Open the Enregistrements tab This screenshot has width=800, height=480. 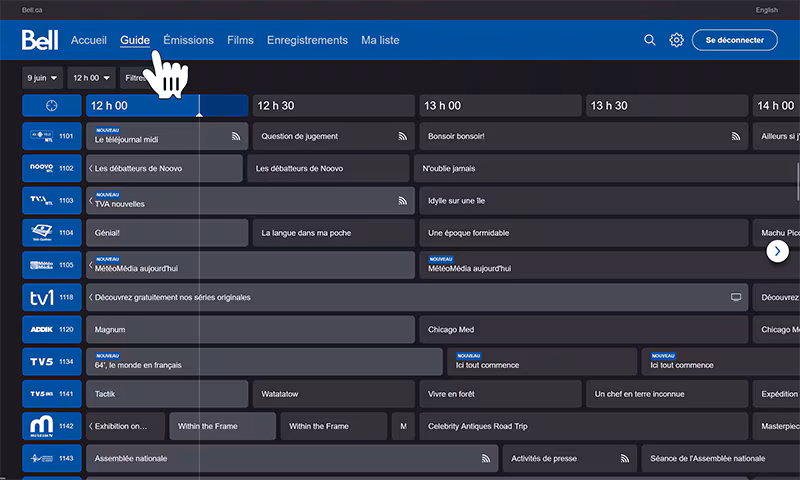click(307, 40)
